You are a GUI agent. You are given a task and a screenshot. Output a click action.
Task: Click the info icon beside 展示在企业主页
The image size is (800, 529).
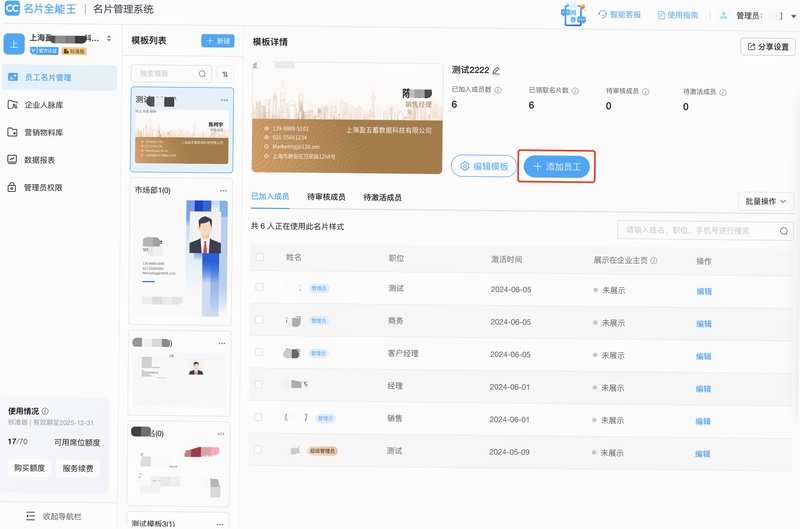click(654, 261)
